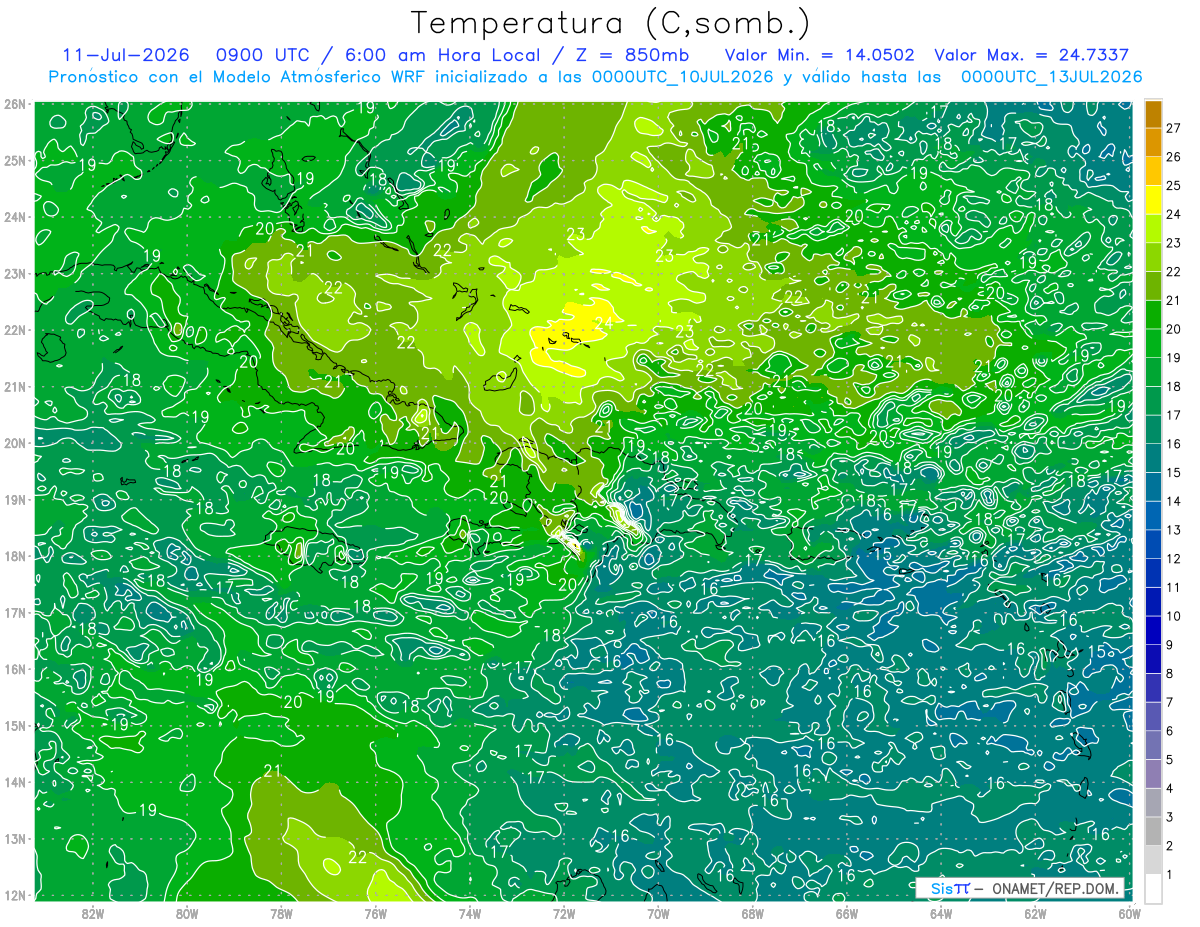Click the title 'Temperatura (C,somb.)'
This screenshot has width=1200, height=927.
pyautogui.click(x=611, y=23)
